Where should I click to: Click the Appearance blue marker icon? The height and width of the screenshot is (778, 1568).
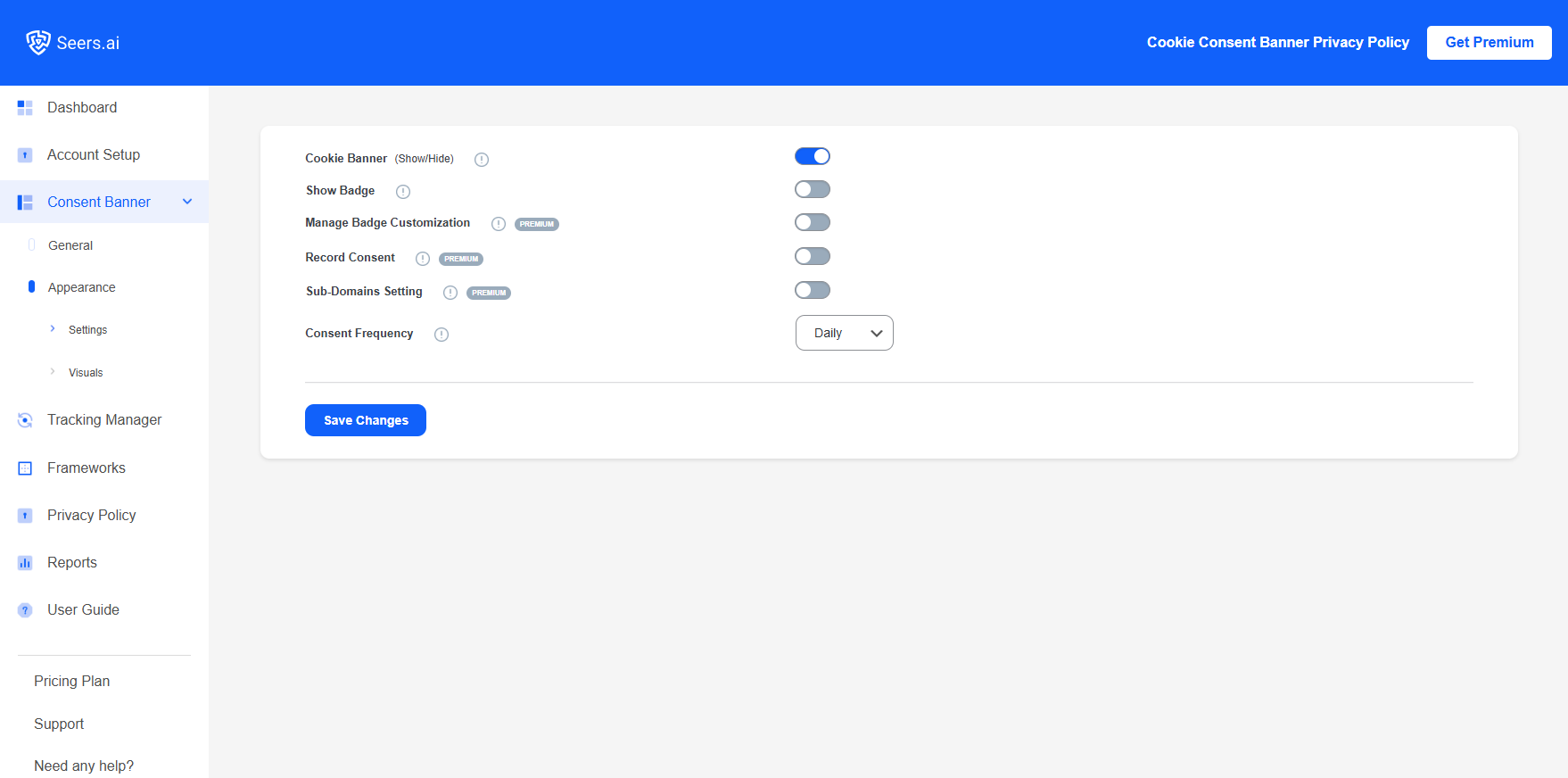click(x=32, y=286)
